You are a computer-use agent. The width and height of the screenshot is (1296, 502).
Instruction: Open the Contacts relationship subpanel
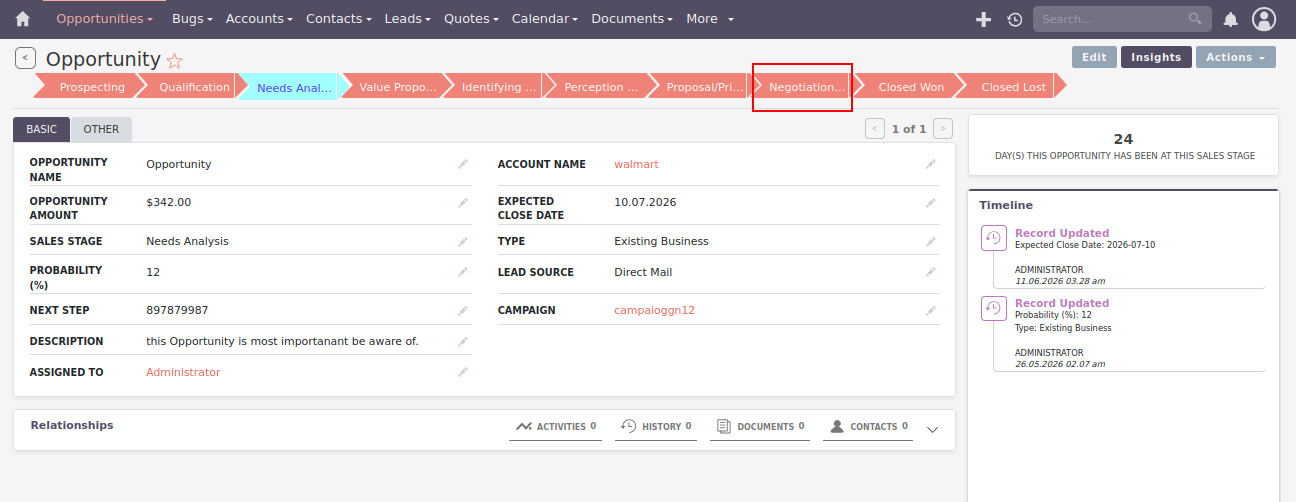868,427
